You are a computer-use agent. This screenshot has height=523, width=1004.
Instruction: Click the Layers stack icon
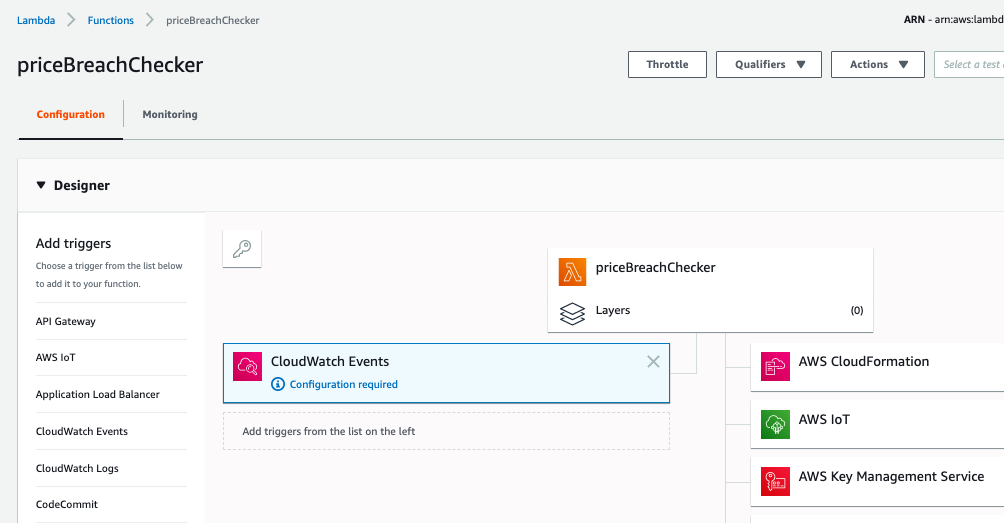572,314
